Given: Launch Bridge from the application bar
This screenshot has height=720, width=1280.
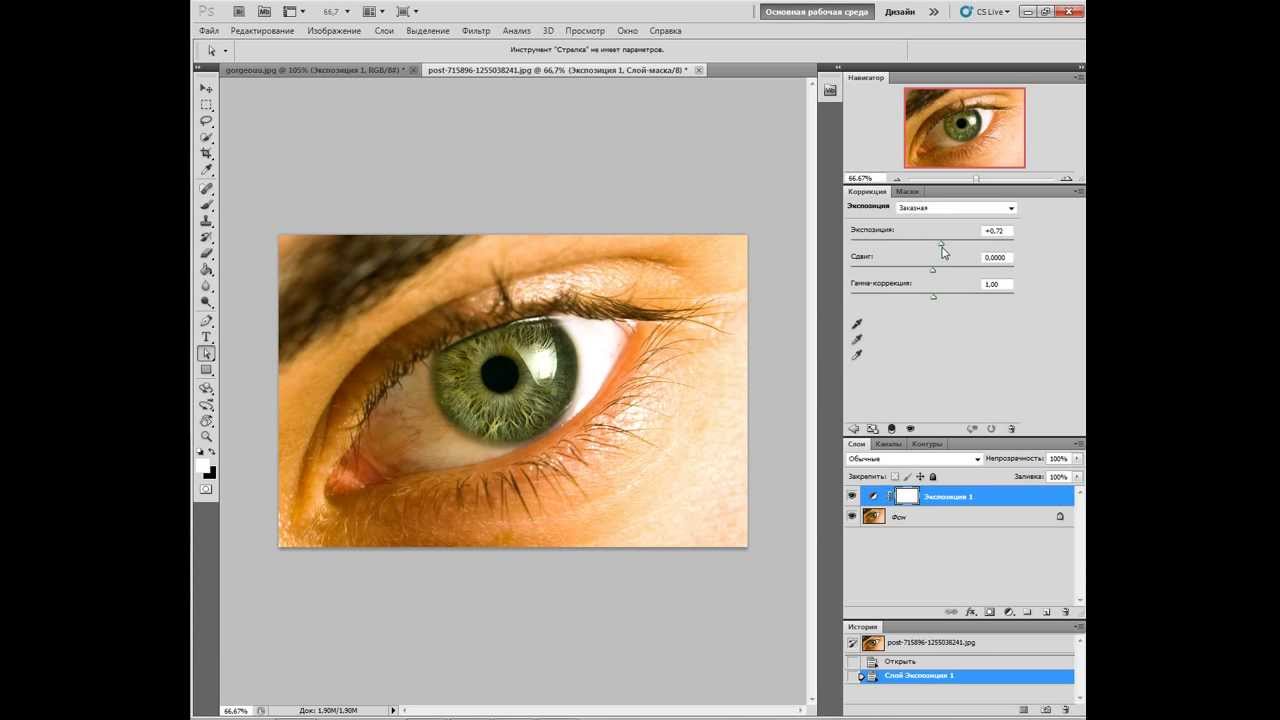Looking at the screenshot, I should click(239, 11).
